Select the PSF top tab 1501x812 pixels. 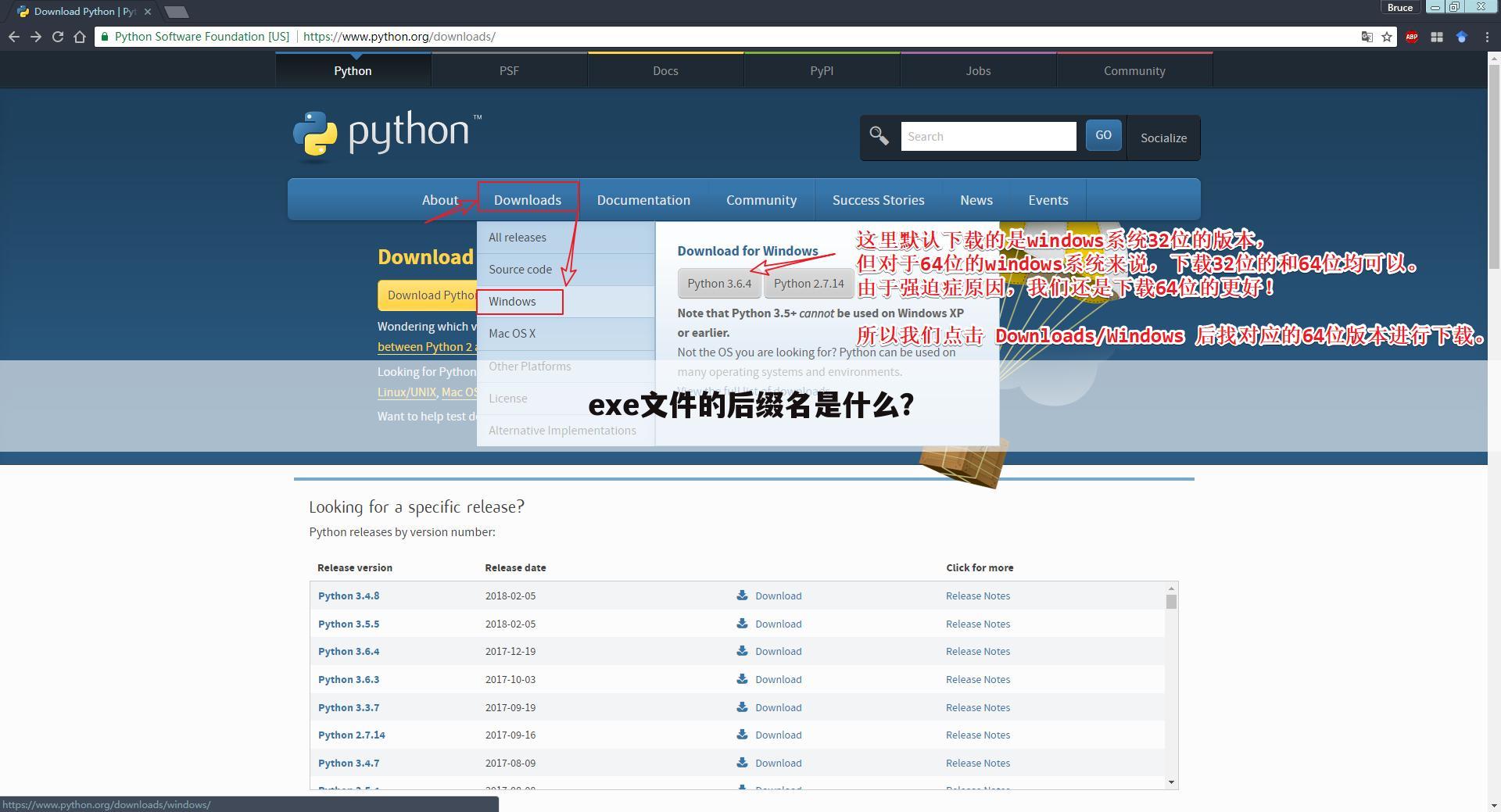point(510,70)
